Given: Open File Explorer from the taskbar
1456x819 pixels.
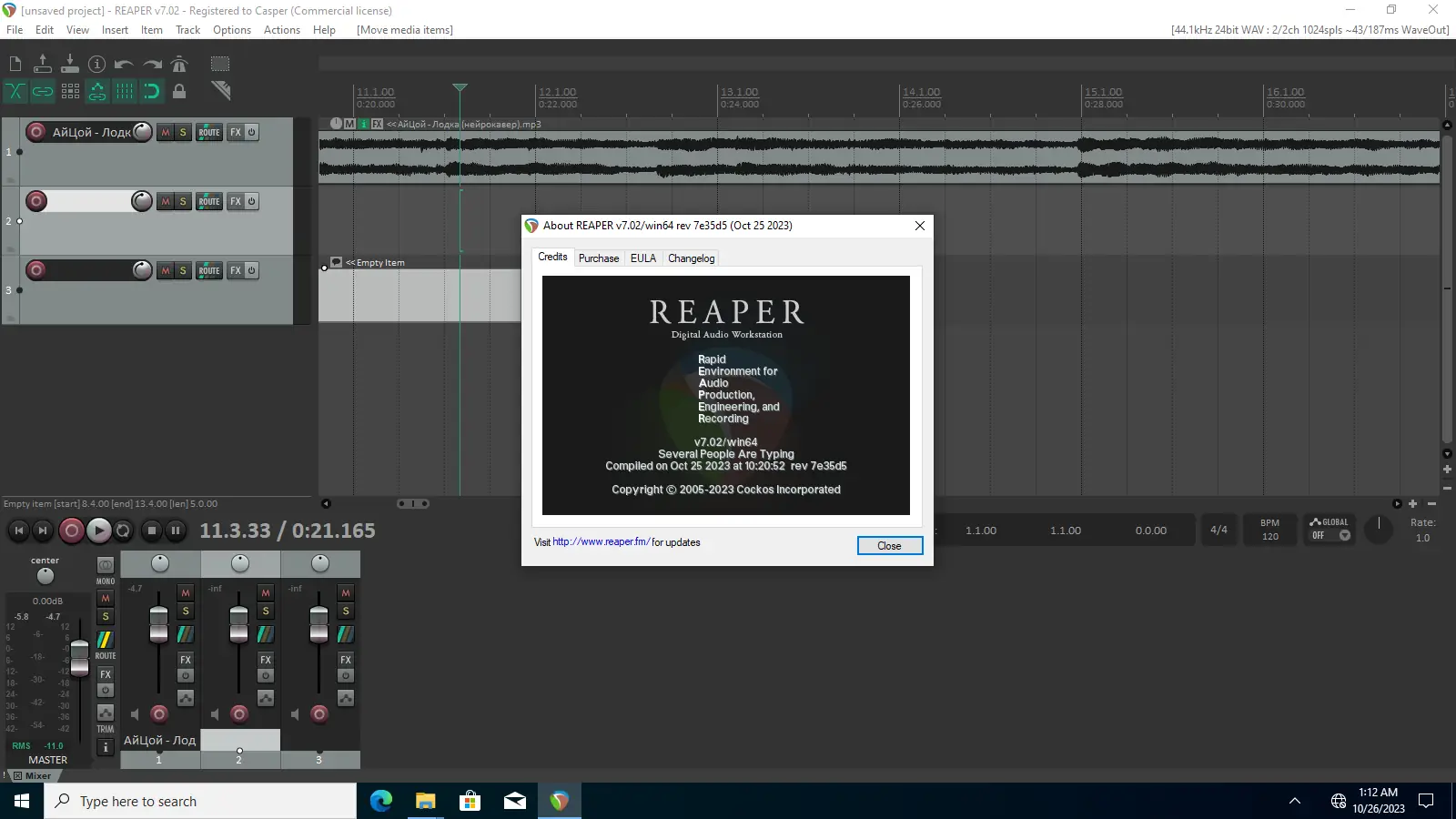Looking at the screenshot, I should tap(426, 801).
